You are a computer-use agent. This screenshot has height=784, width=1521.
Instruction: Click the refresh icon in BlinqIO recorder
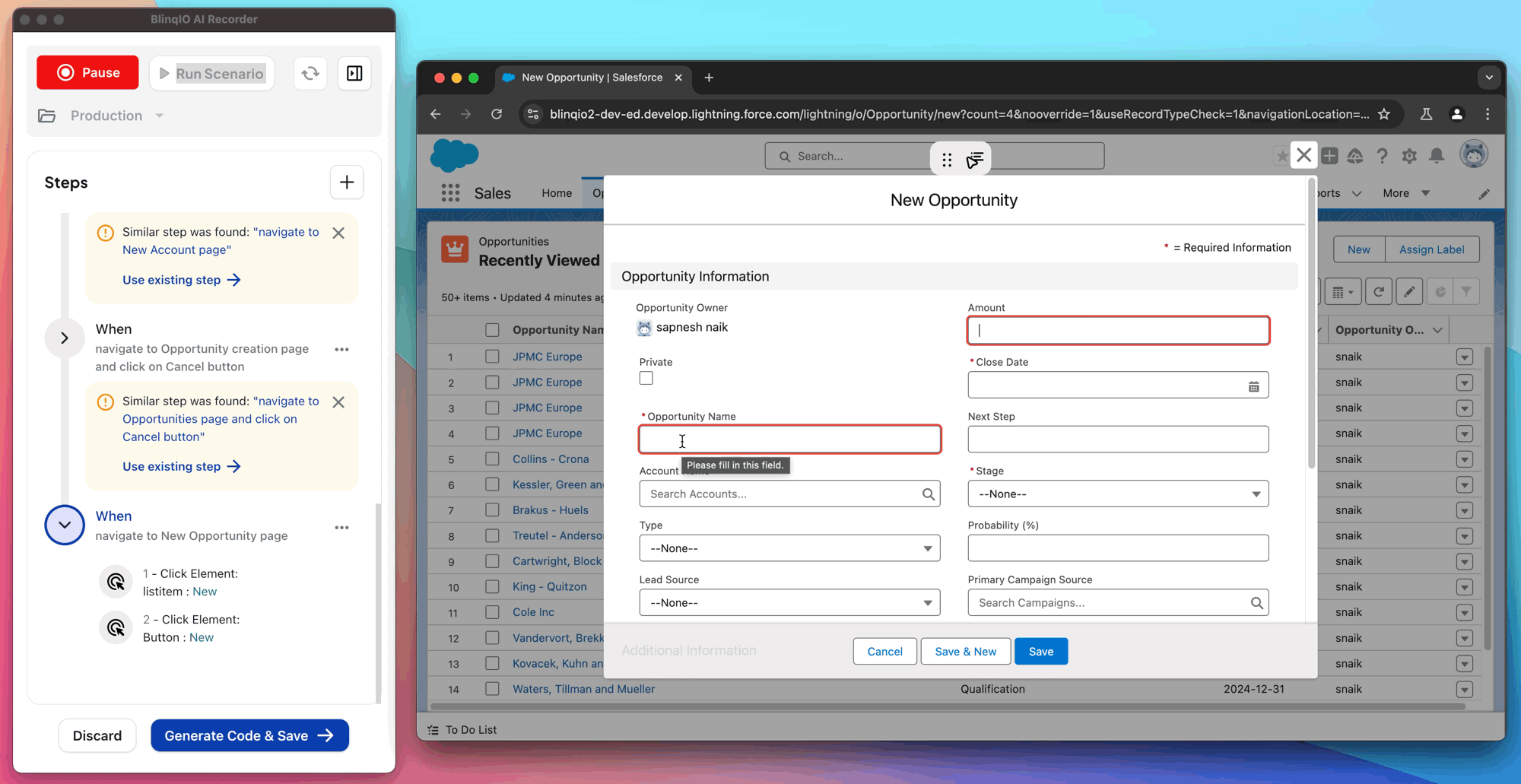pos(310,73)
